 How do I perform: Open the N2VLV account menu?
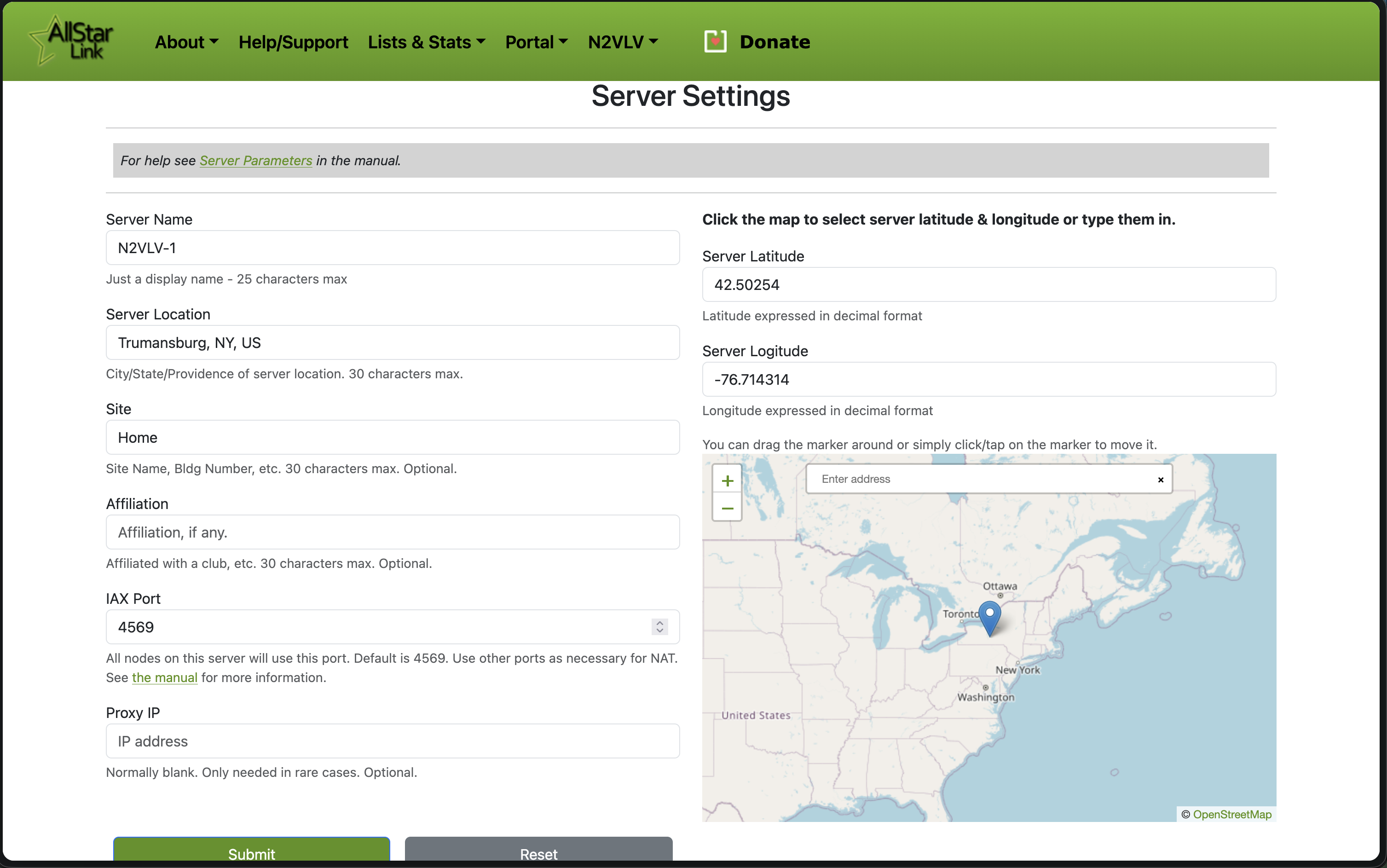click(622, 41)
